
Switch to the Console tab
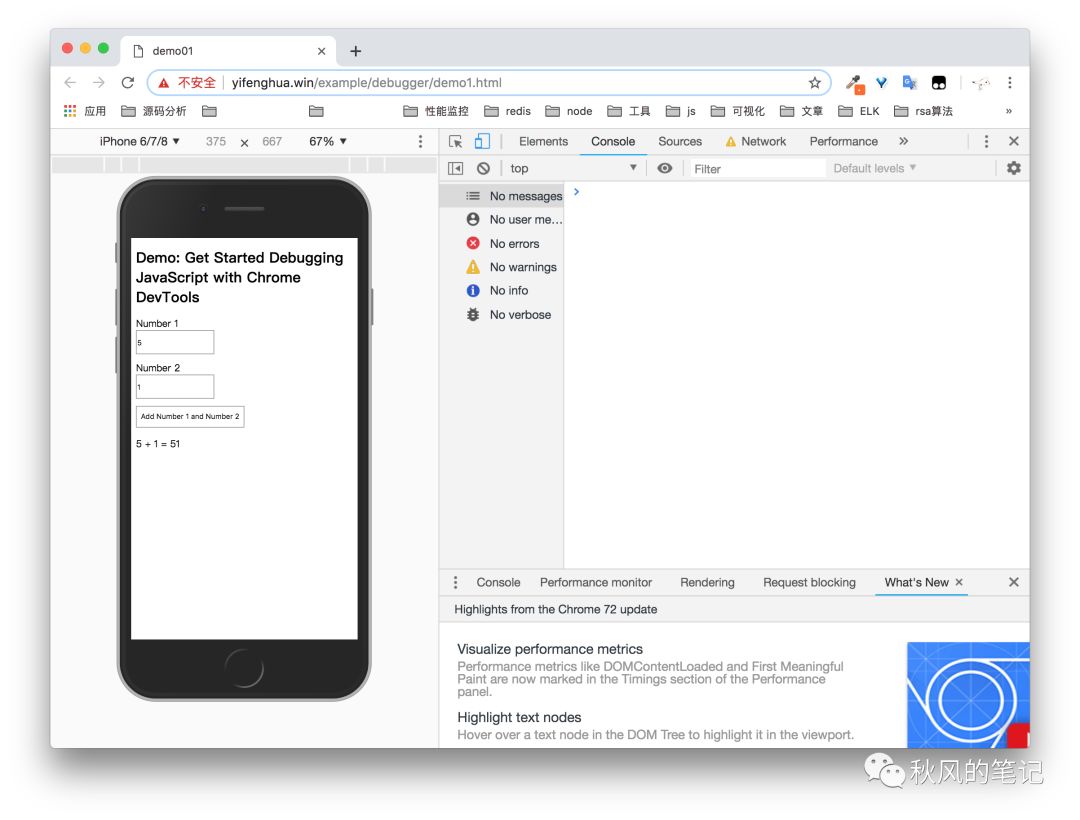point(613,141)
